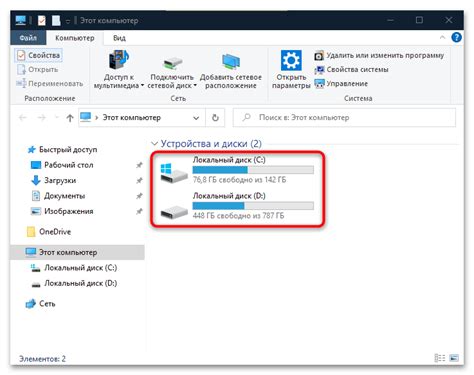The height and width of the screenshot is (375, 474).
Task: Select Удалить или изменить программу
Action: click(x=379, y=55)
